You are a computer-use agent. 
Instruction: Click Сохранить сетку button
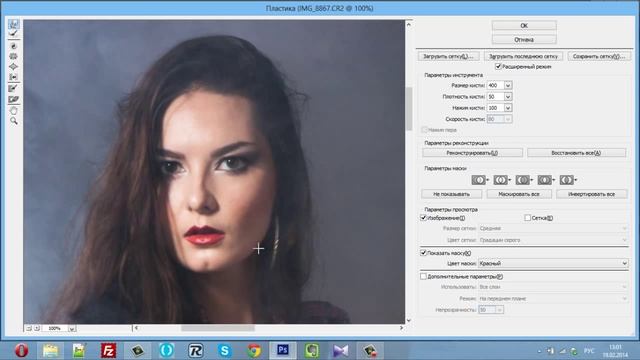point(599,56)
